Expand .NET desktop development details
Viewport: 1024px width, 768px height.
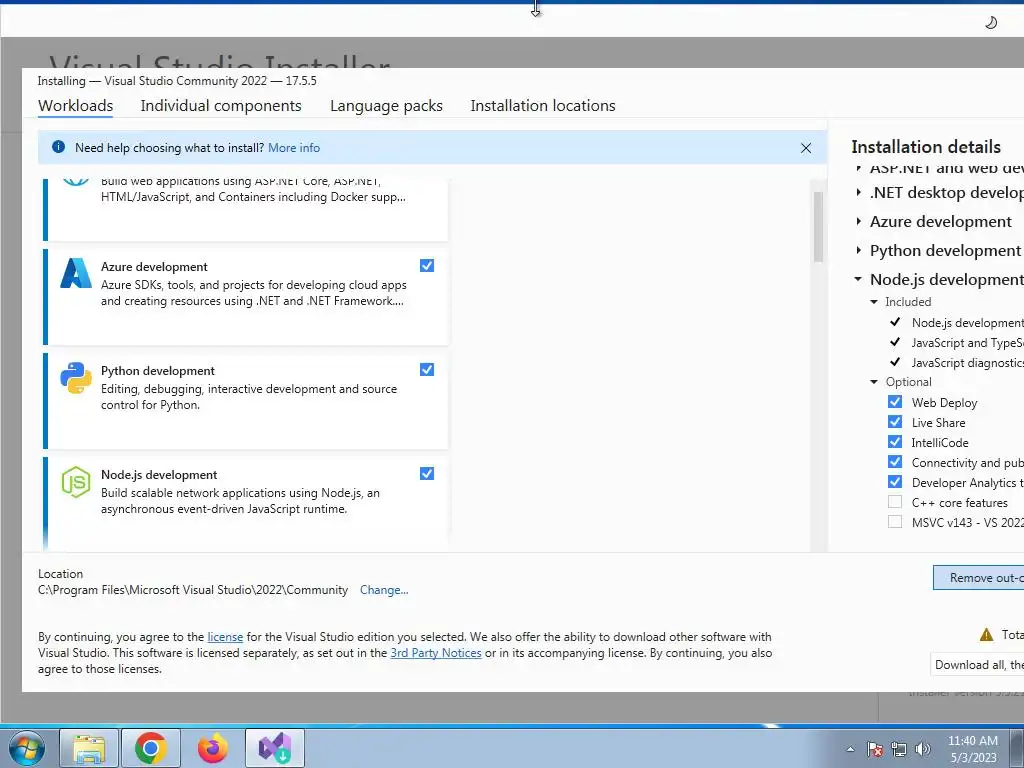tap(859, 193)
